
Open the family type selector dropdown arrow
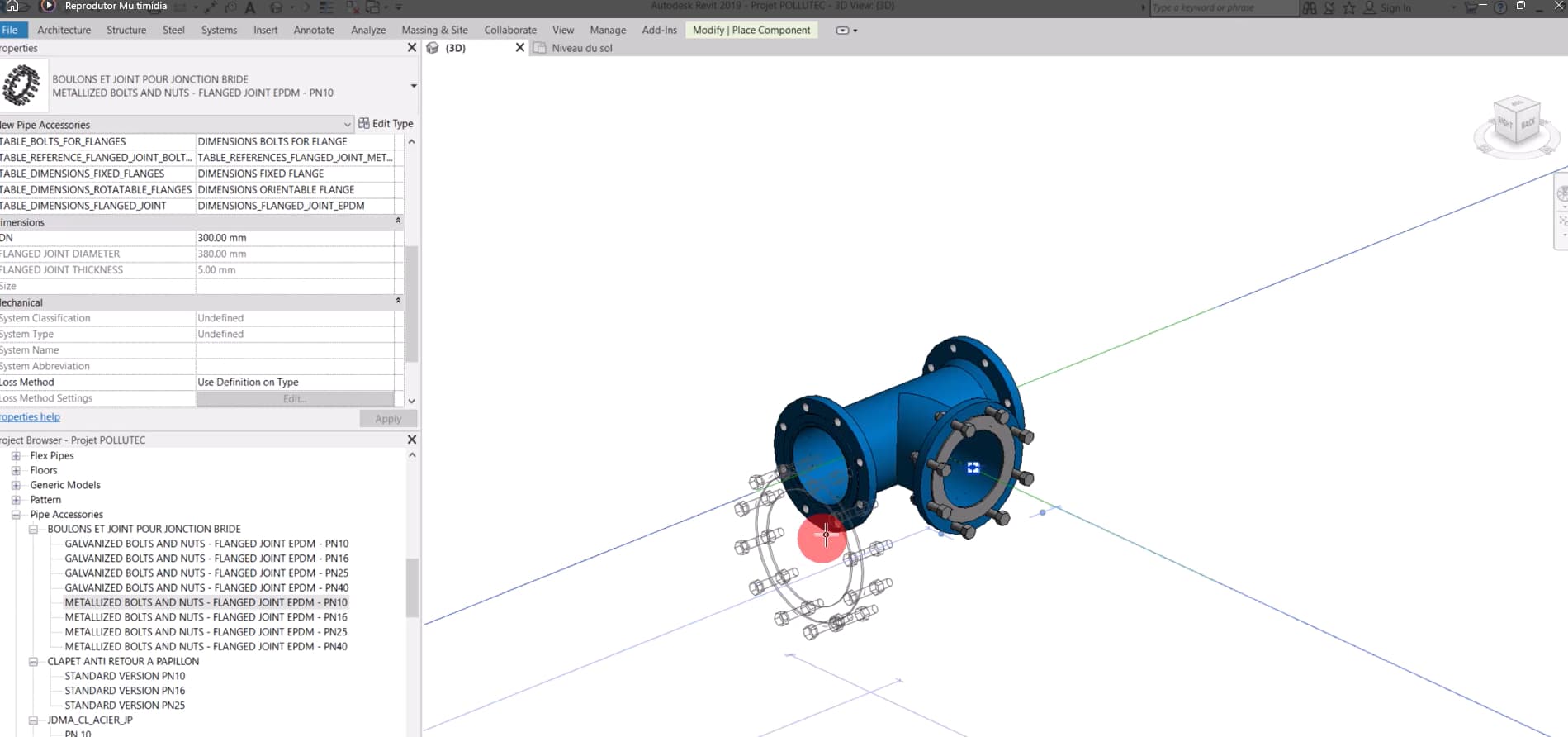[413, 86]
